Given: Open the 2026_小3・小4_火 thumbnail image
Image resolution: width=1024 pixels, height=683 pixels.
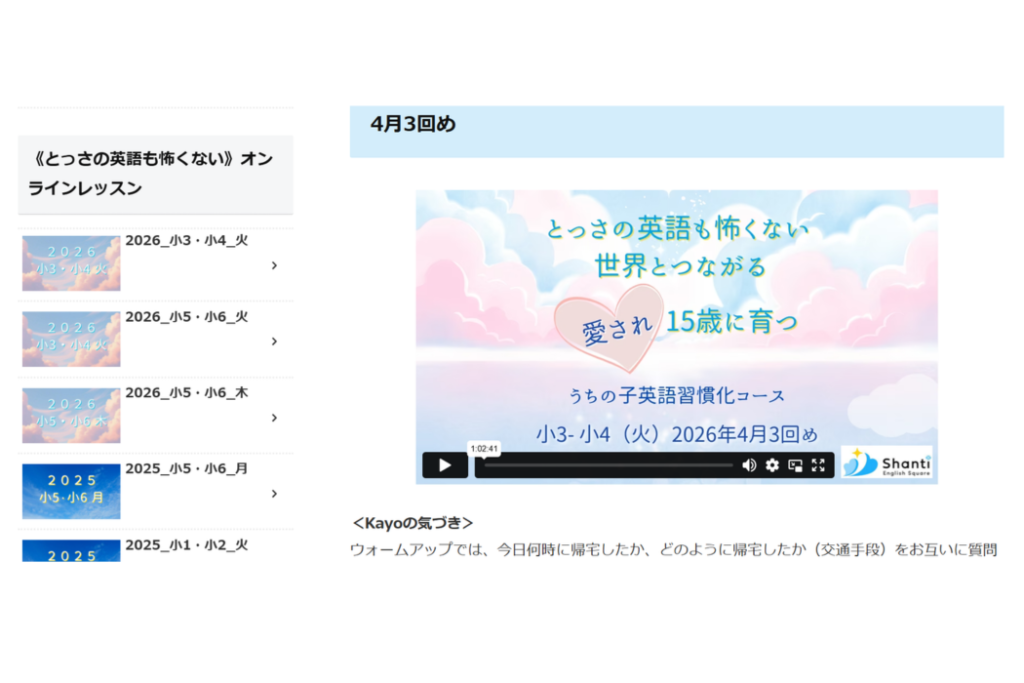Looking at the screenshot, I should 71,263.
